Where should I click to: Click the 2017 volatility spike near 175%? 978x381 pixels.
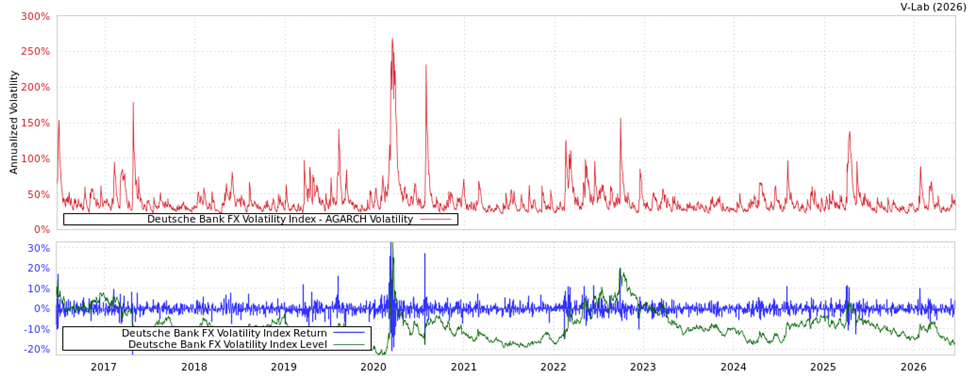pyautogui.click(x=133, y=104)
